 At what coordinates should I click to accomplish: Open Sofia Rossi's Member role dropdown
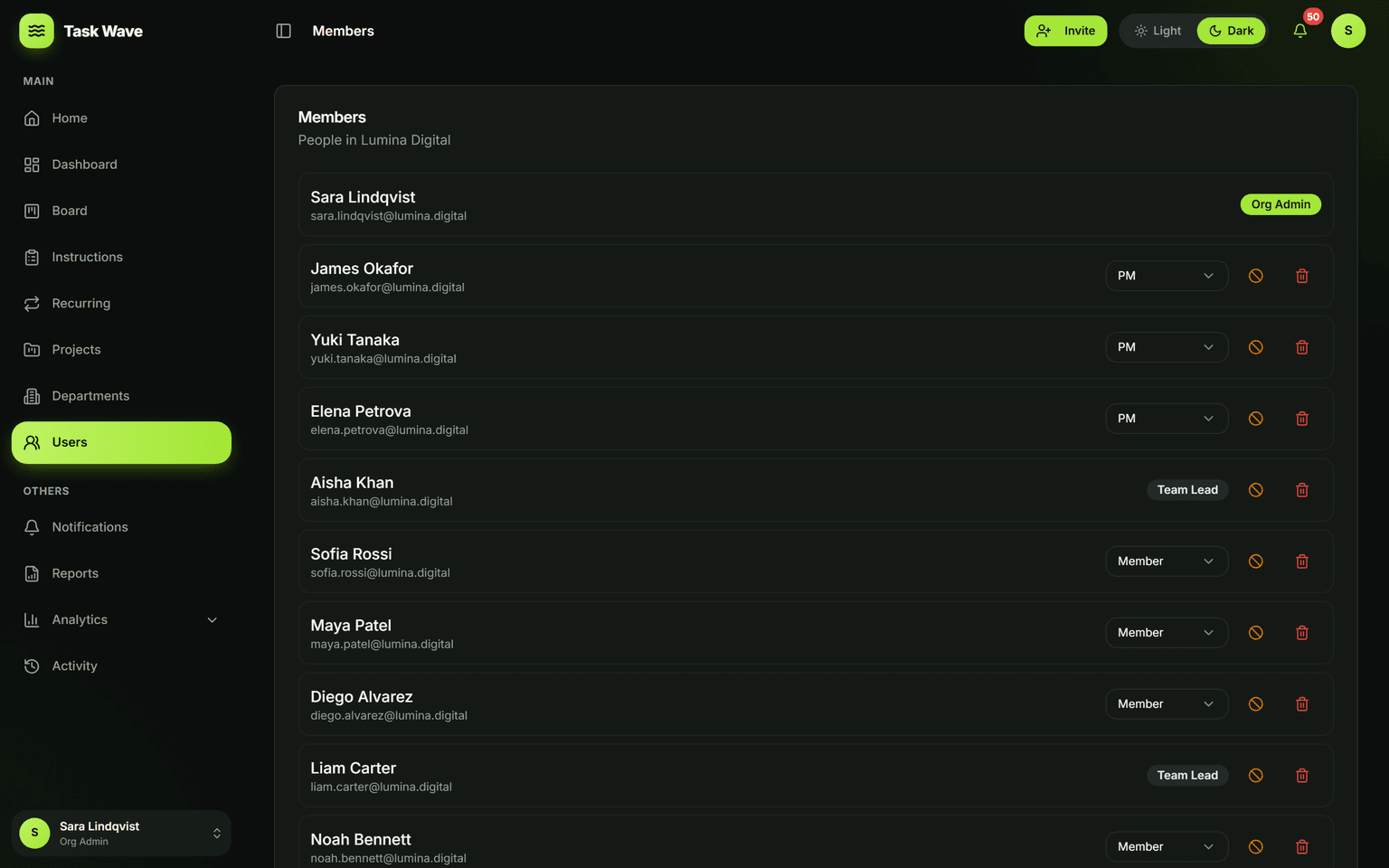click(x=1167, y=561)
